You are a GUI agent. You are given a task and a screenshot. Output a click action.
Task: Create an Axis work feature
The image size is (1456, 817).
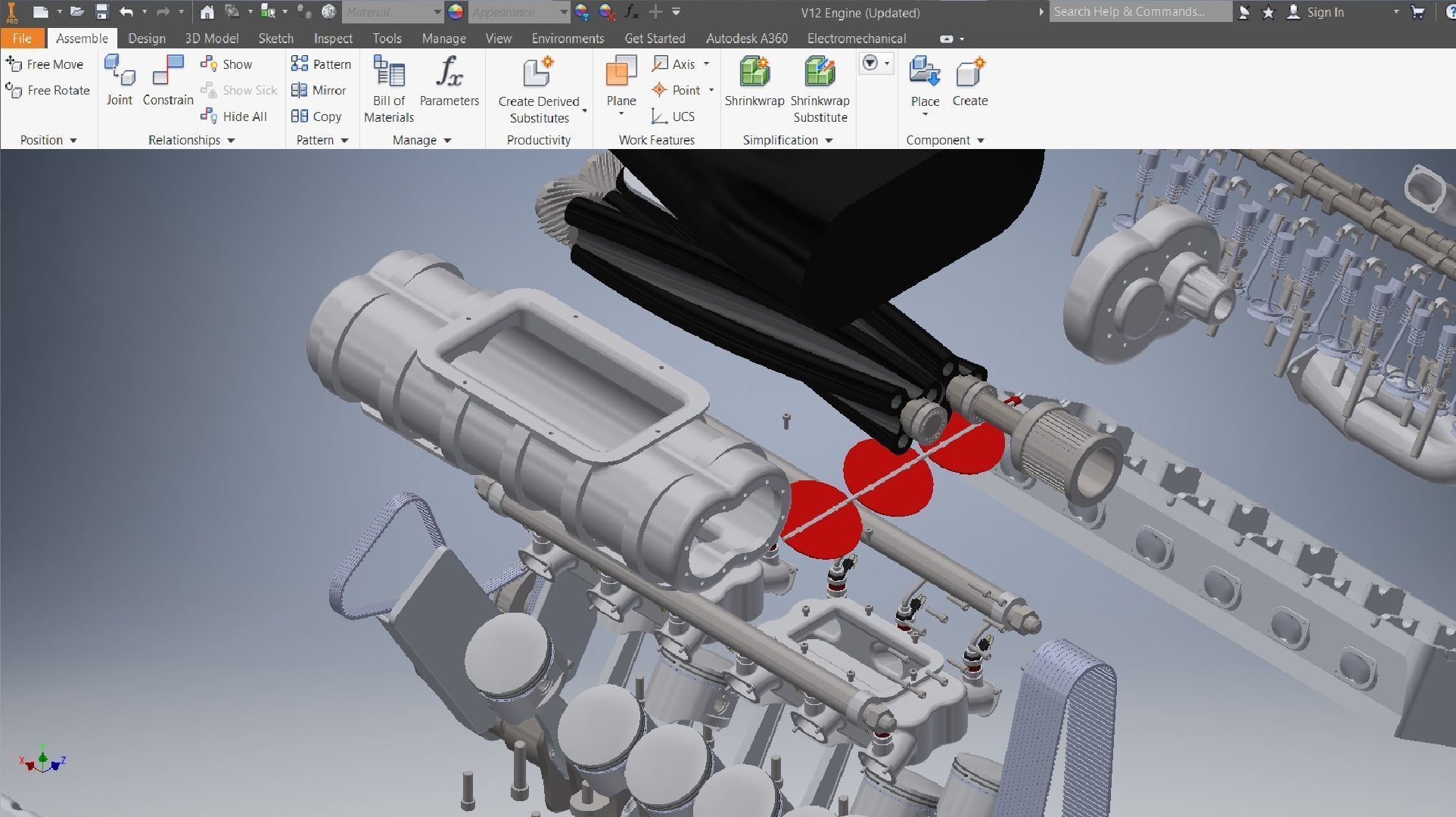click(x=674, y=64)
